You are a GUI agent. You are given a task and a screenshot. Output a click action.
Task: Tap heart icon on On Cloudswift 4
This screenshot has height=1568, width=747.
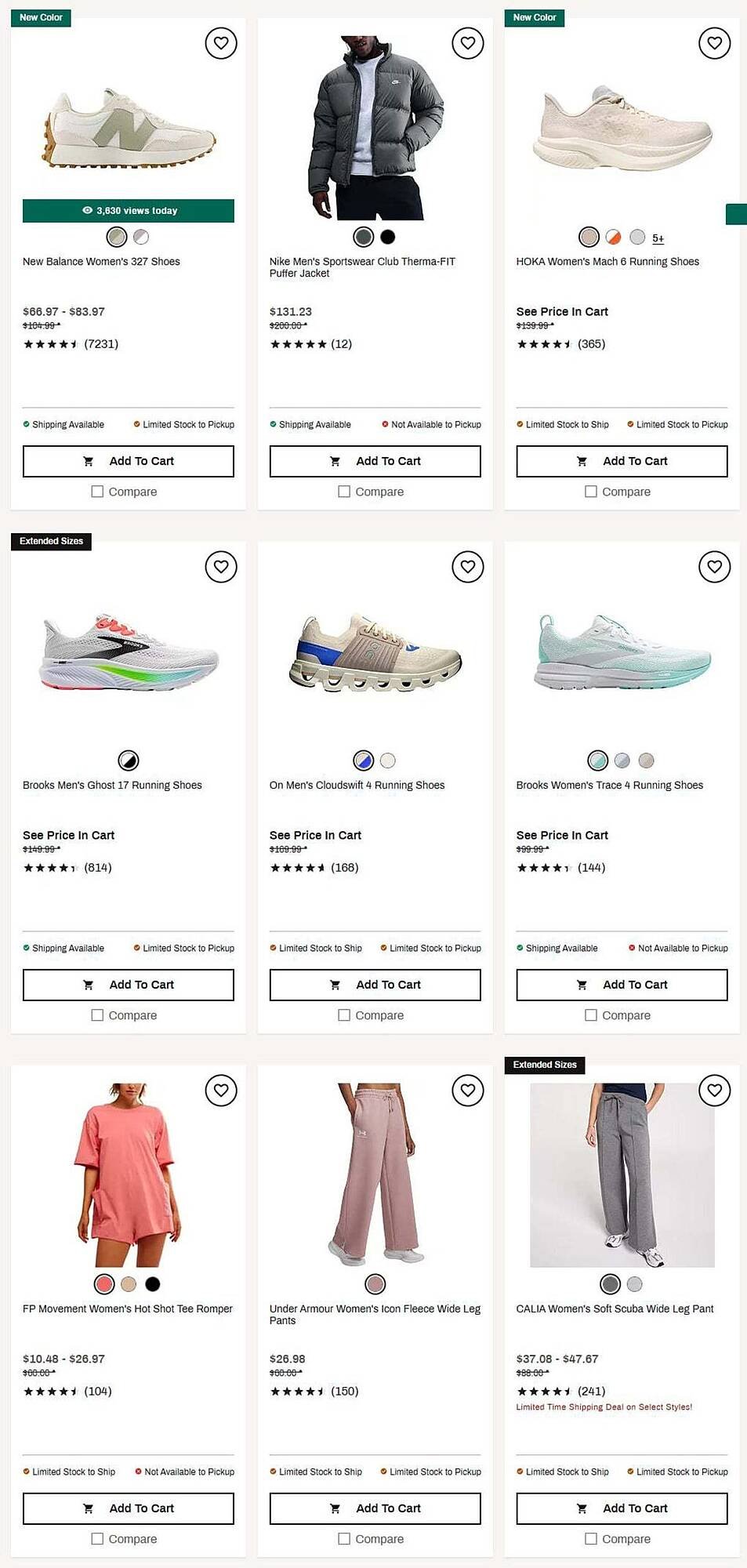click(468, 567)
